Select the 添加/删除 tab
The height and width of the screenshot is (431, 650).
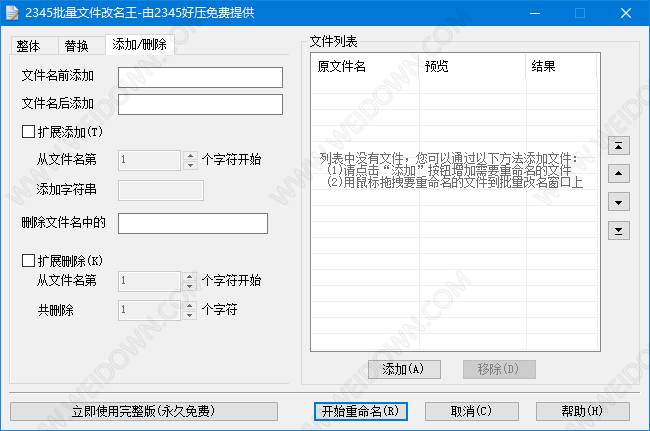pos(139,44)
